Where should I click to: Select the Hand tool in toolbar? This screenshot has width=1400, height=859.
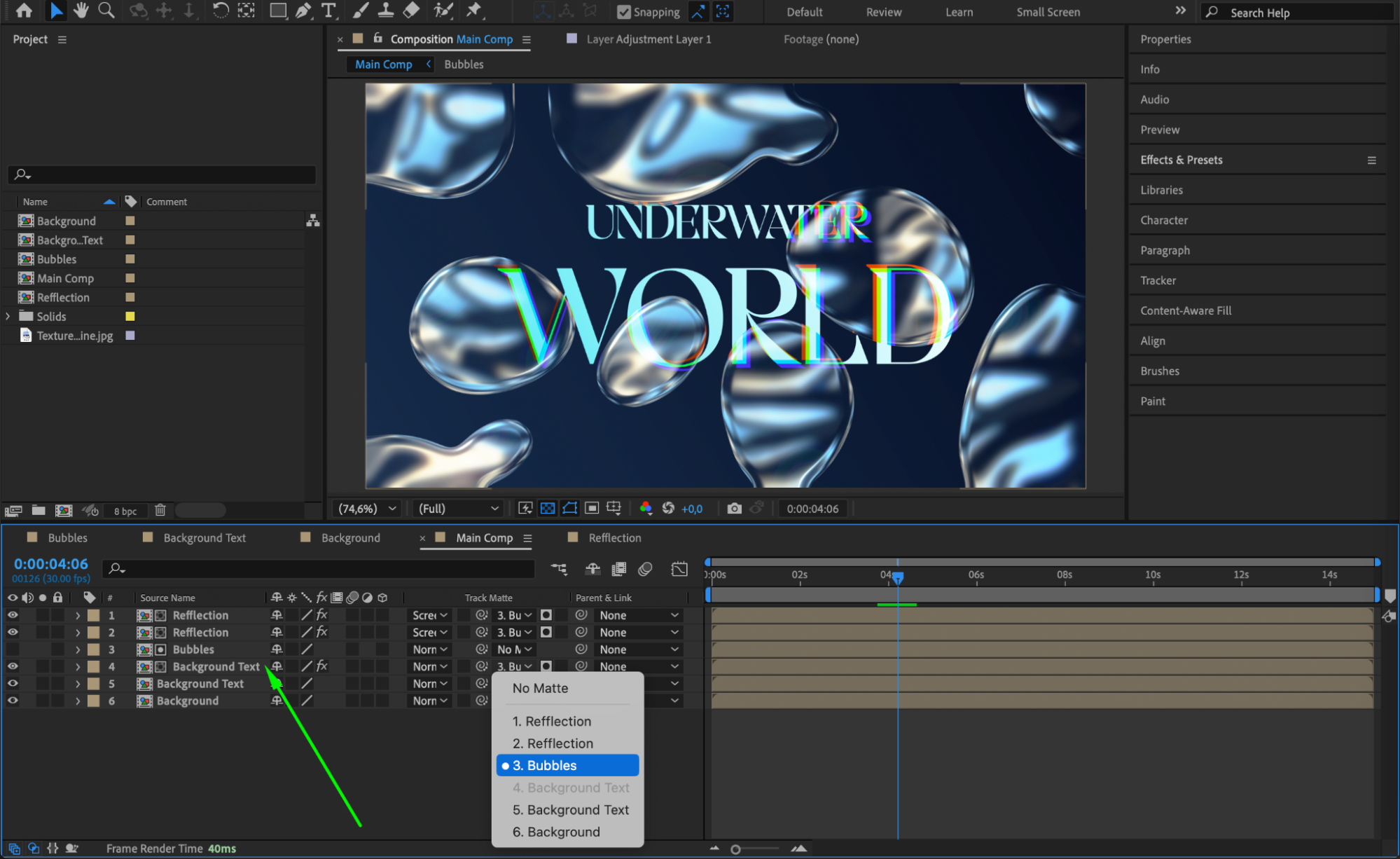[81, 11]
